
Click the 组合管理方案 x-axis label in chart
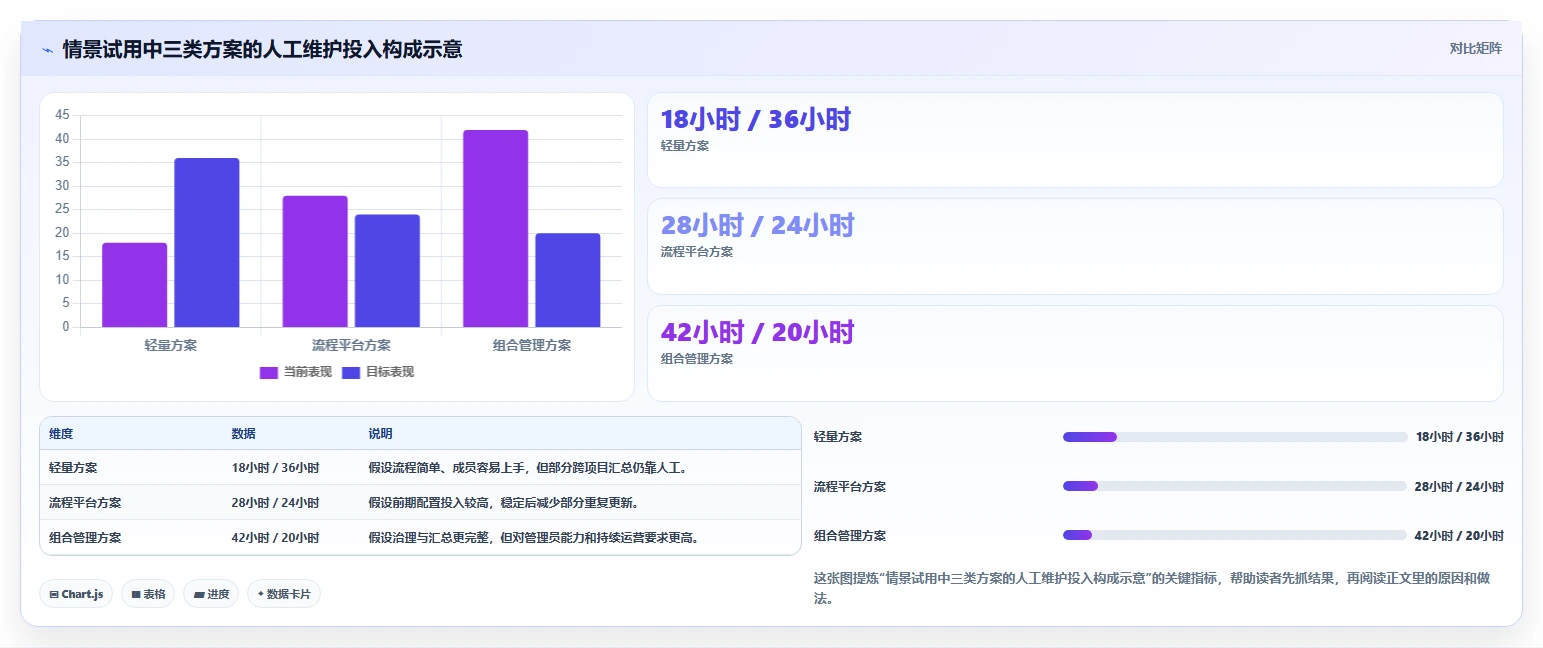pos(532,345)
